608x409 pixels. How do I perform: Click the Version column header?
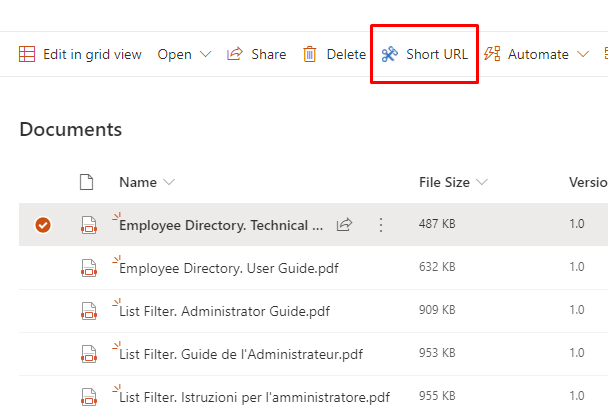pyautogui.click(x=588, y=182)
